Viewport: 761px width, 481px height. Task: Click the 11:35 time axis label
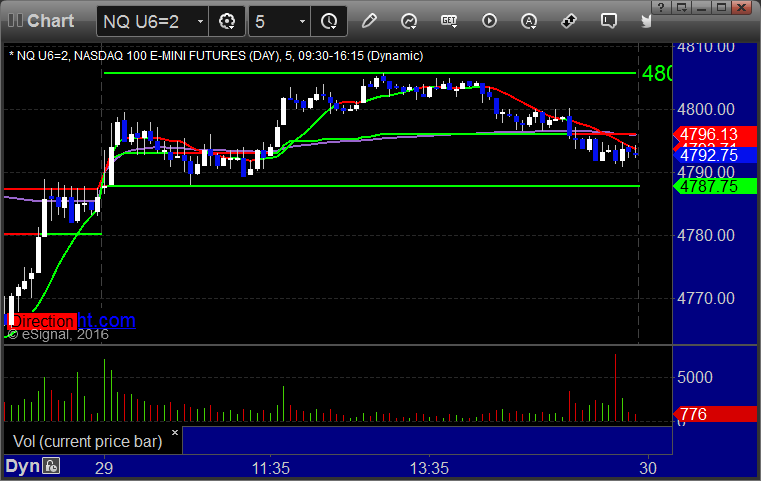(270, 468)
